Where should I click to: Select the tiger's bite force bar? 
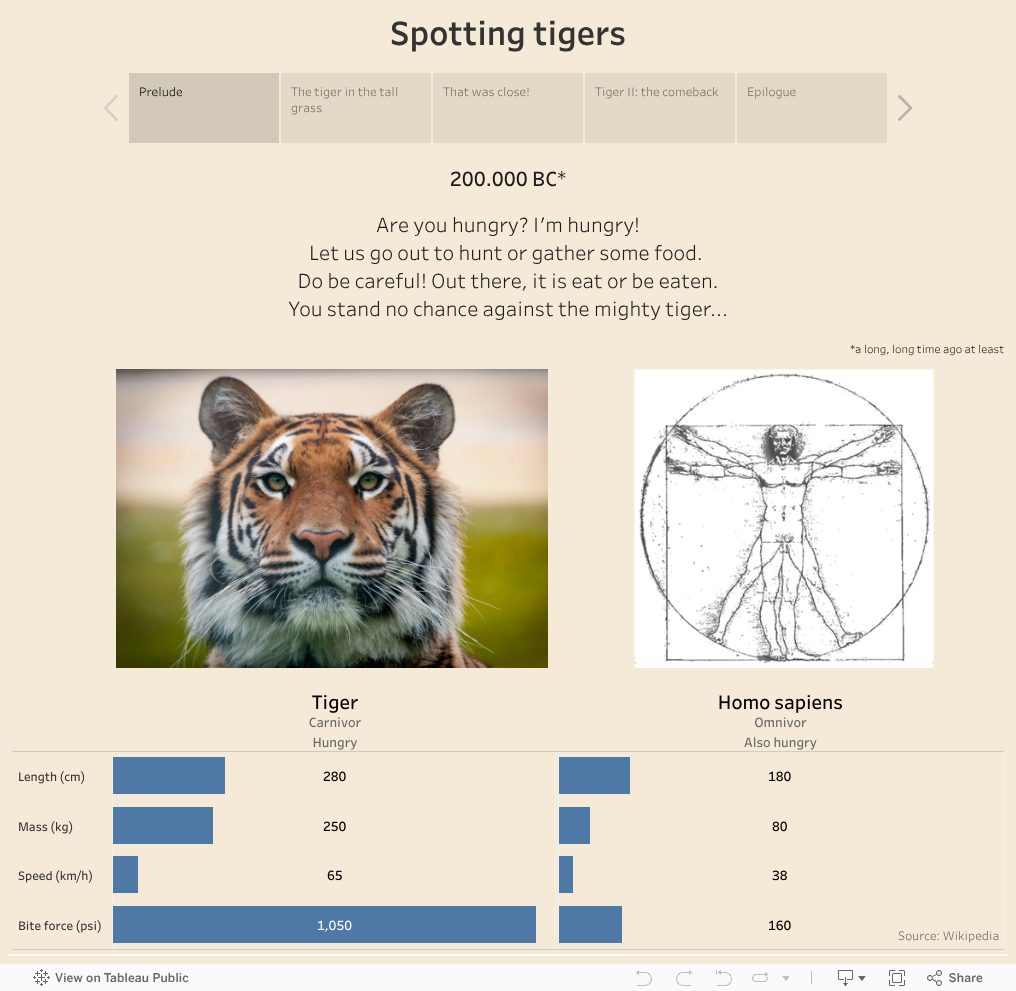324,924
